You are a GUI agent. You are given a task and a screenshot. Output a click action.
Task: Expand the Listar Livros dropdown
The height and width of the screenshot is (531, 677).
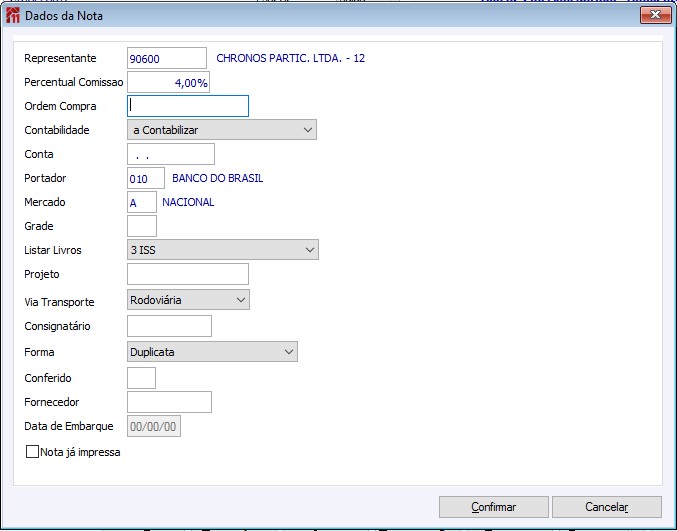223,250
